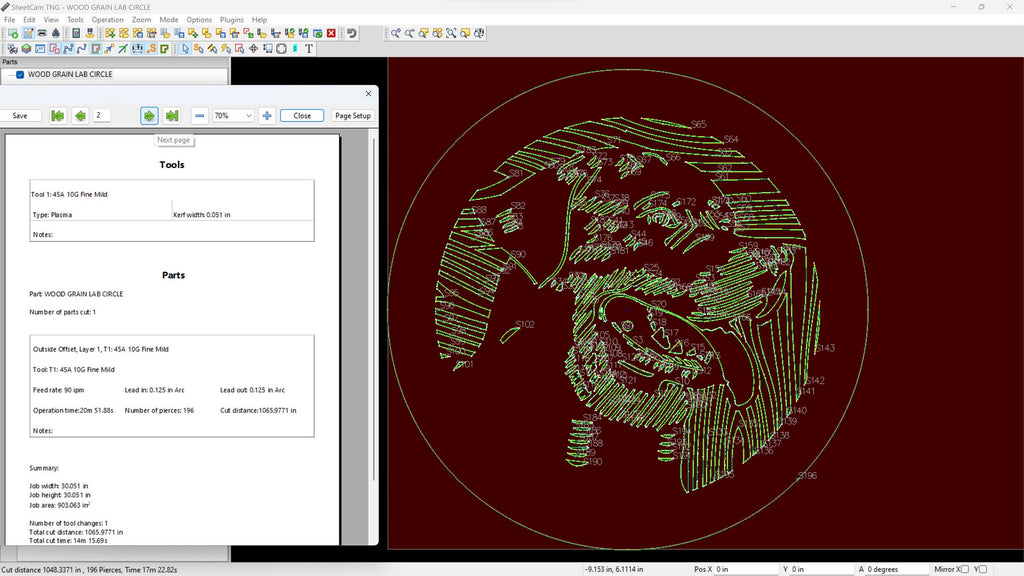Click the 'Tool 1: 45A 10G Fine Mild' text
This screenshot has height=576, width=1024.
point(69,195)
